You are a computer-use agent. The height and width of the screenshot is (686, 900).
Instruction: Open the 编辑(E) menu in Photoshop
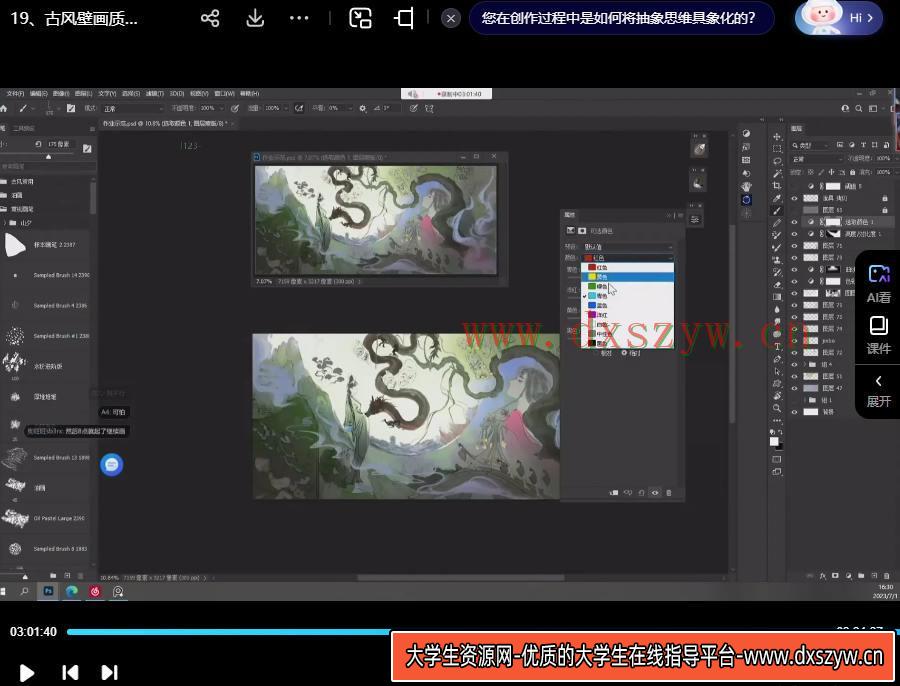click(x=38, y=93)
